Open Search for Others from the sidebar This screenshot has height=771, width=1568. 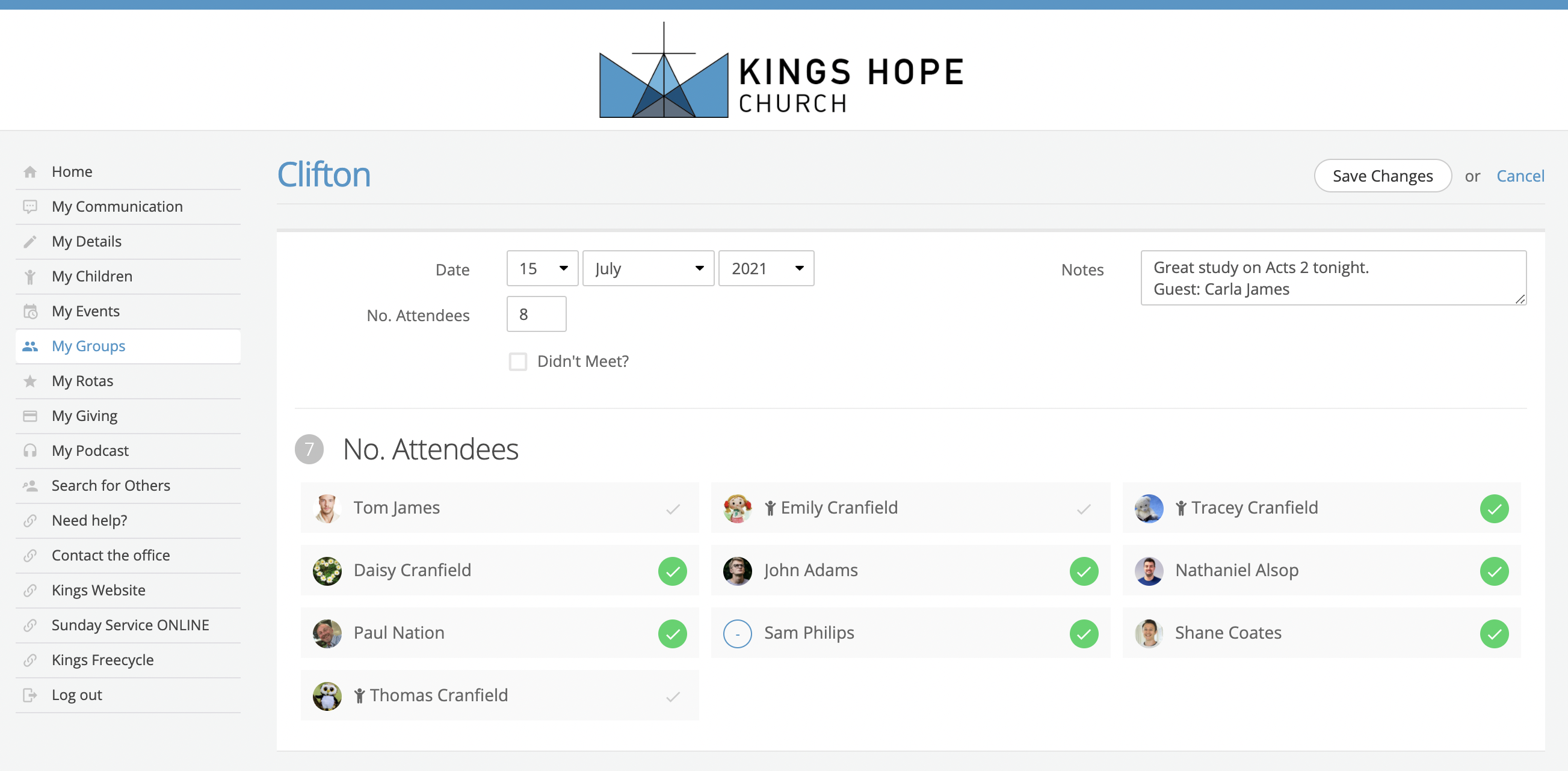tap(110, 485)
